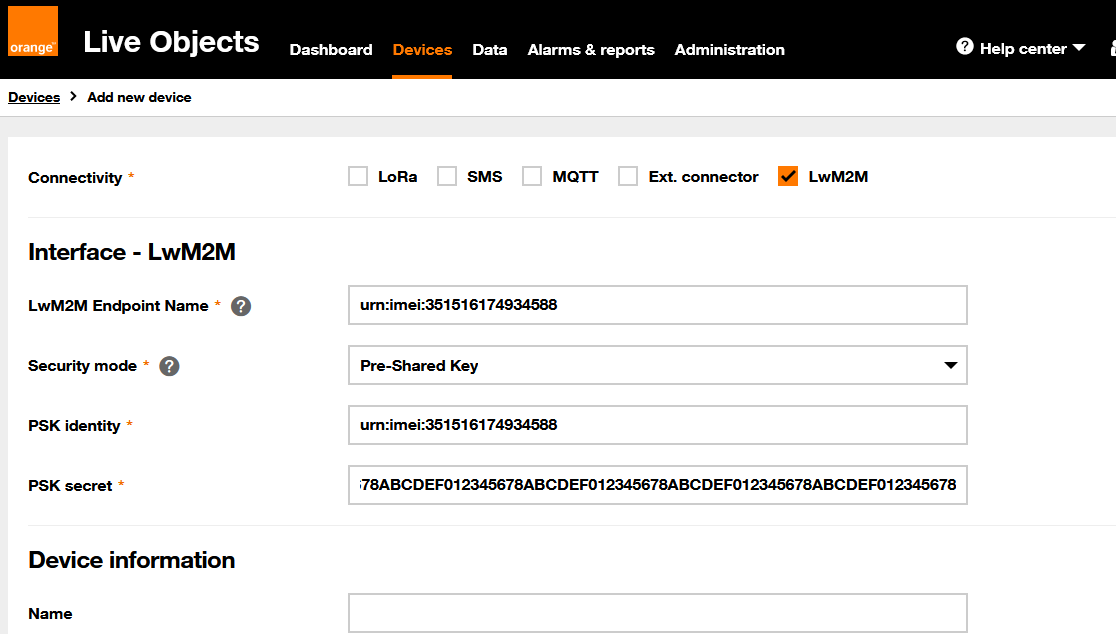Click the LwM2M Endpoint Name help icon
This screenshot has height=634, width=1116.
pos(241,306)
